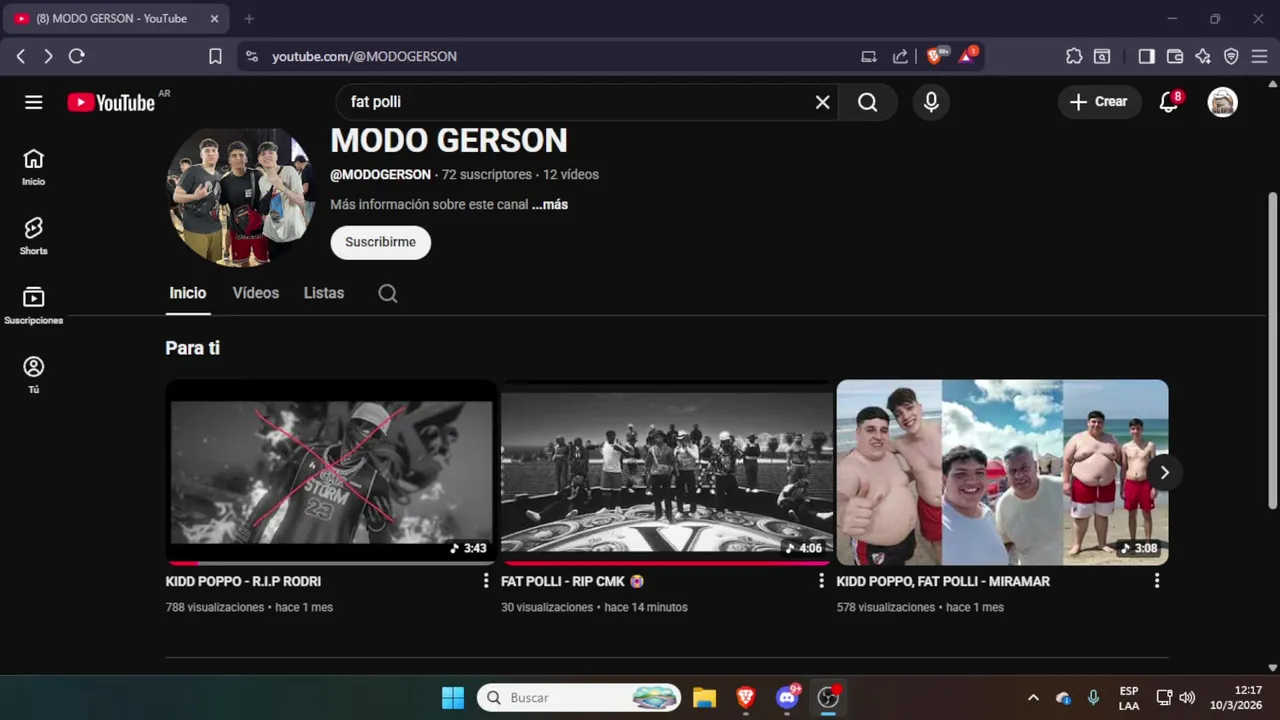Viewport: 1280px width, 720px height.
Task: Clear the search box text
Action: point(822,102)
